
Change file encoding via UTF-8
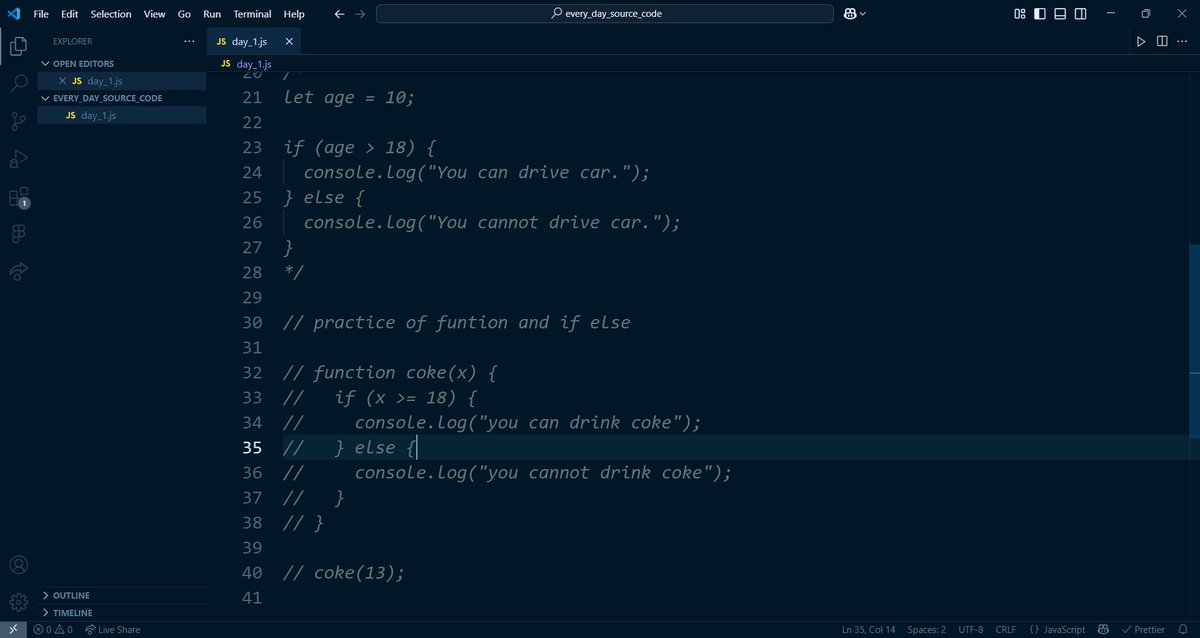971,629
